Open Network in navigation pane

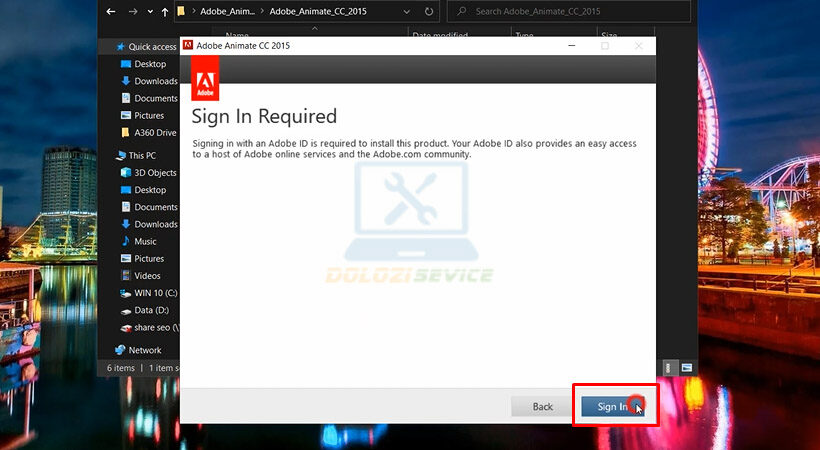(x=144, y=350)
